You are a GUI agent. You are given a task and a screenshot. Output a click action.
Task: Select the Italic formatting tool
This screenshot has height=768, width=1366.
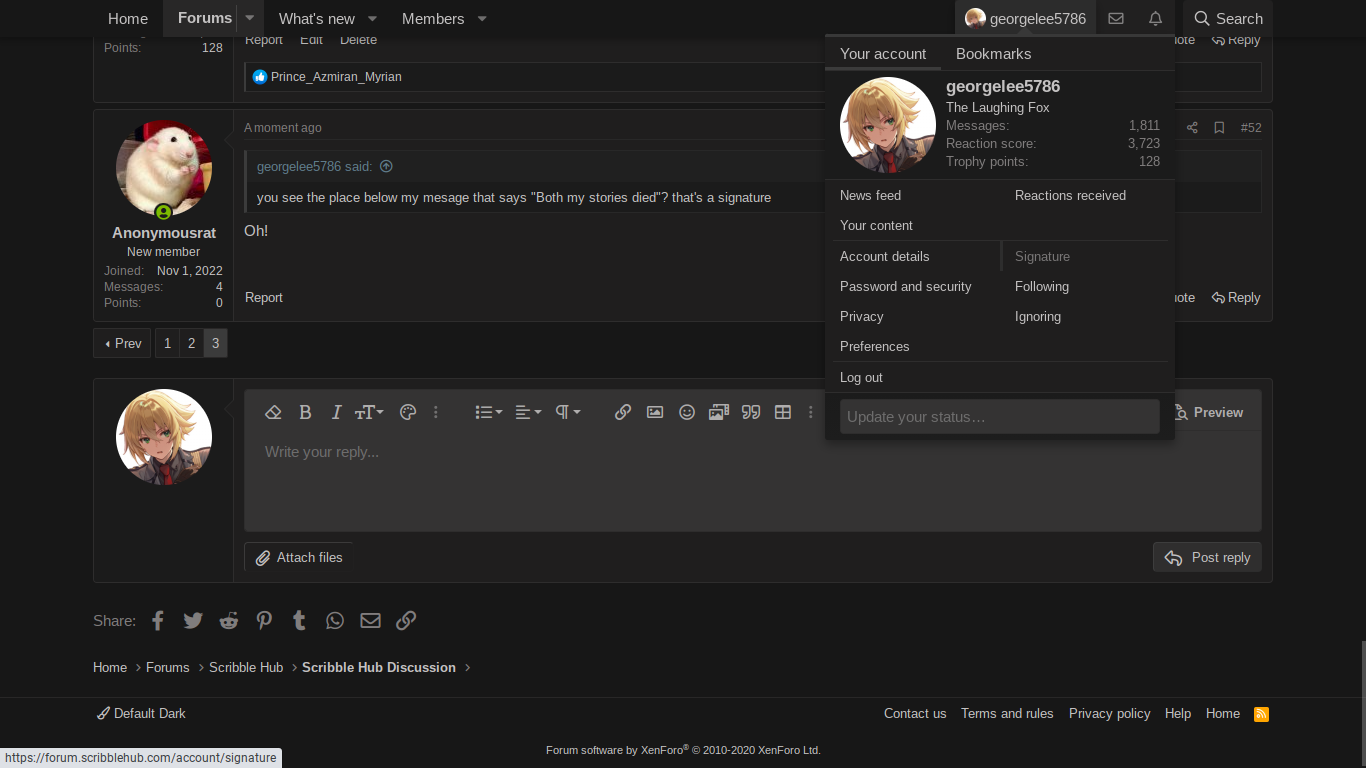tap(336, 412)
